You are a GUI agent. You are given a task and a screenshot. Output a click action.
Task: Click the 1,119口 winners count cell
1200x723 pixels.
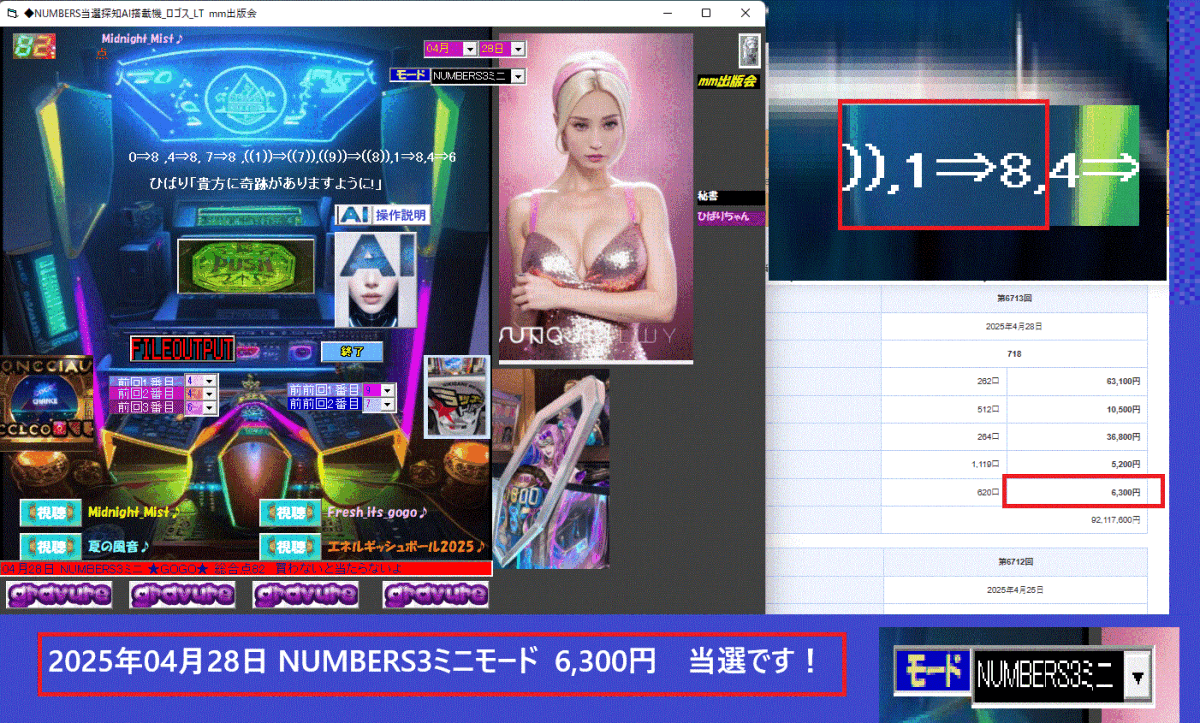pyautogui.click(x=944, y=464)
